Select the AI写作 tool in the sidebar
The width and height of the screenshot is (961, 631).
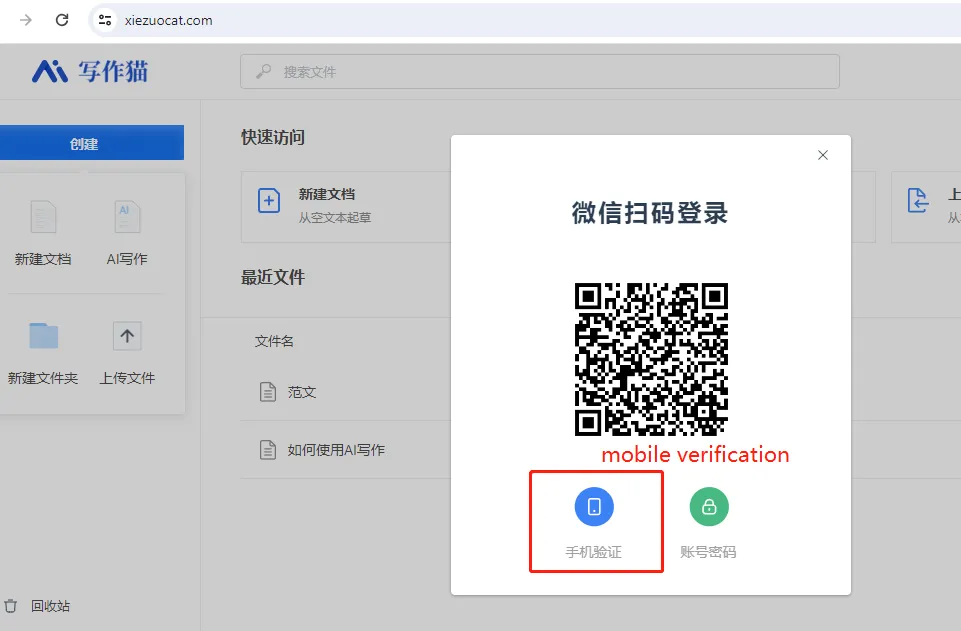pos(126,228)
